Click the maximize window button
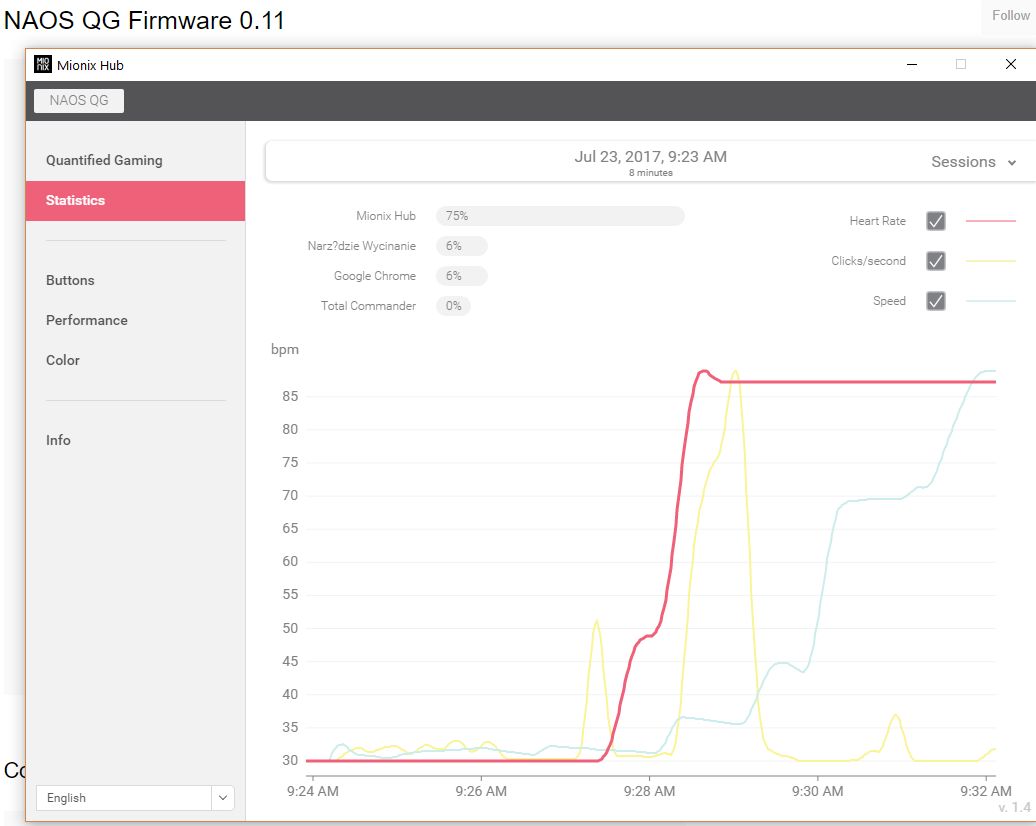 coord(961,64)
